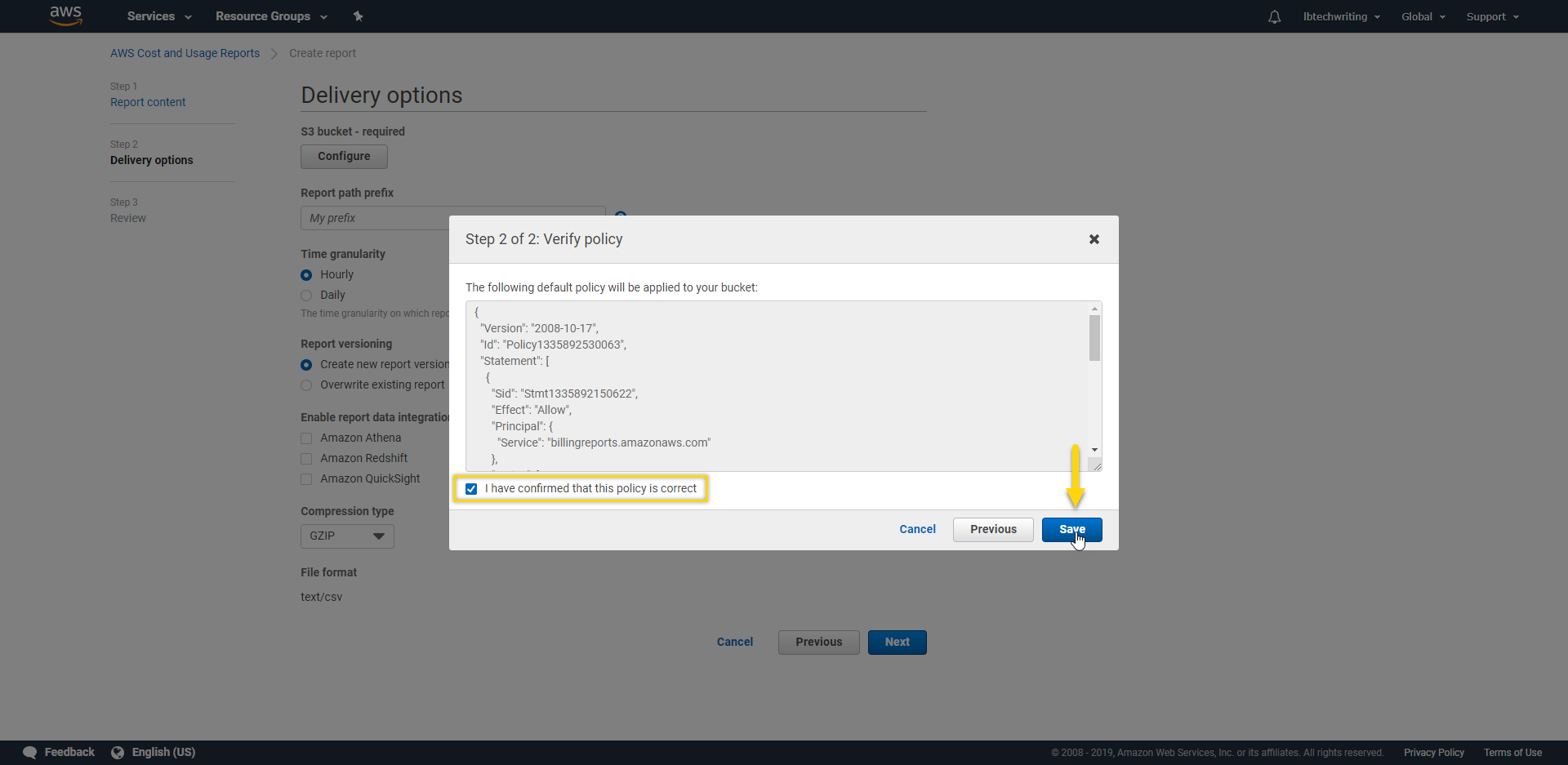Click Save in the policy dialog
Image resolution: width=1568 pixels, height=765 pixels.
[1071, 529]
